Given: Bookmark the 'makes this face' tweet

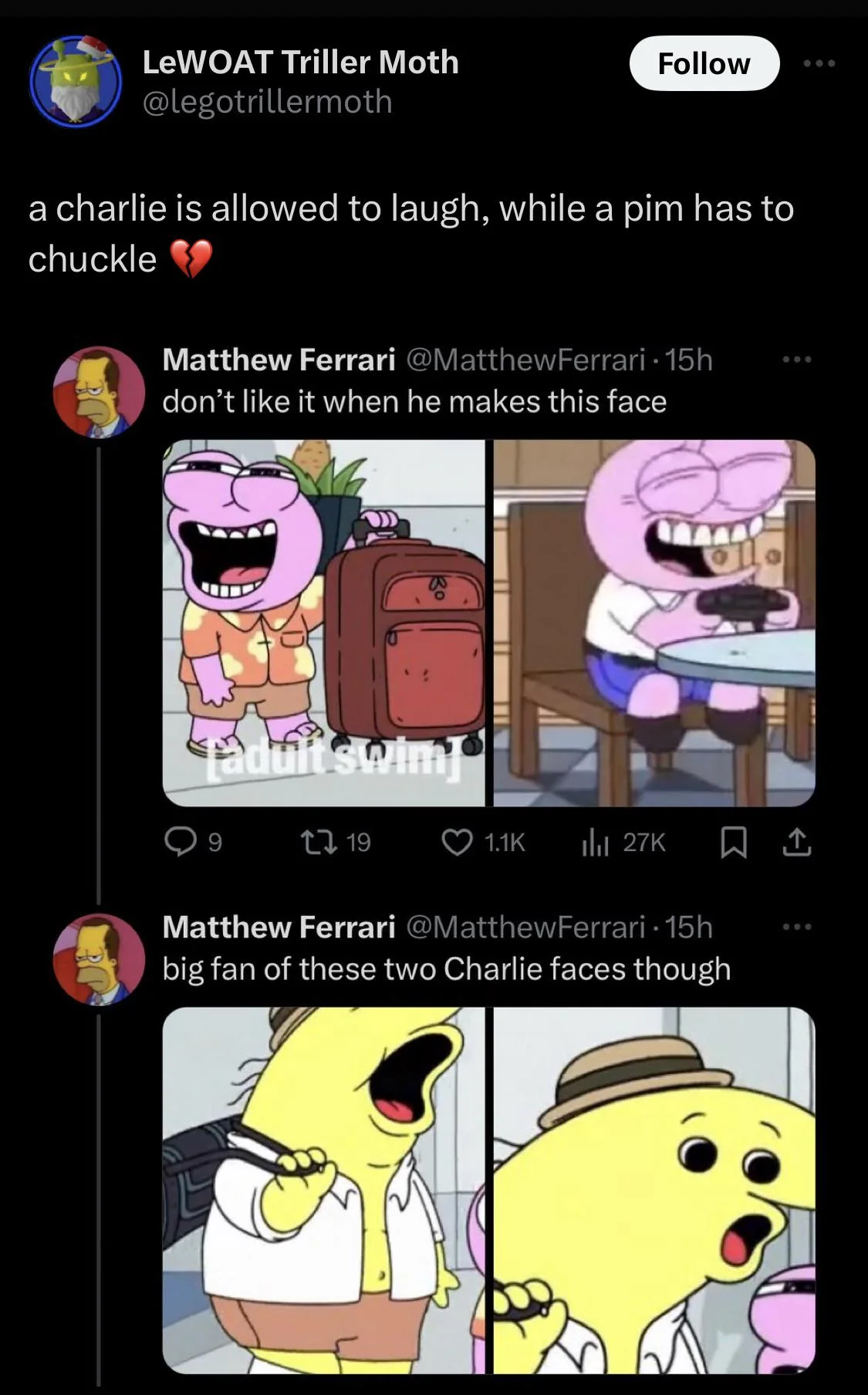Looking at the screenshot, I should pos(733,842).
